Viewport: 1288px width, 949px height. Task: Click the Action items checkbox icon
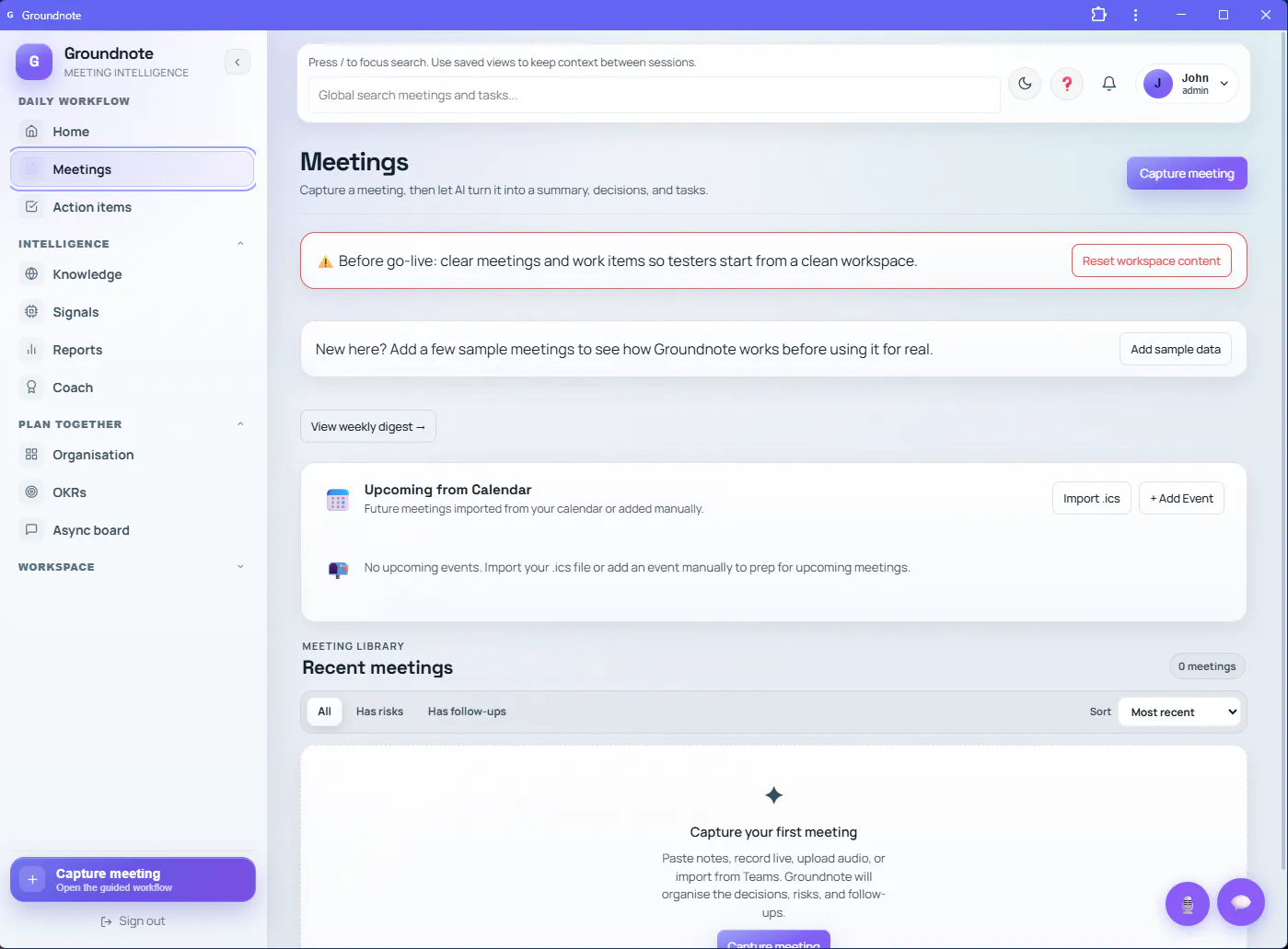coord(32,206)
